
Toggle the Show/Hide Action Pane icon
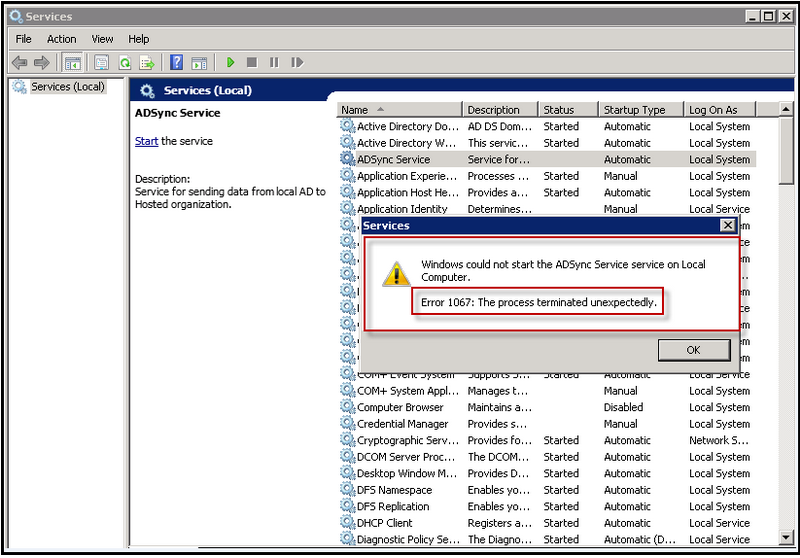click(x=199, y=63)
